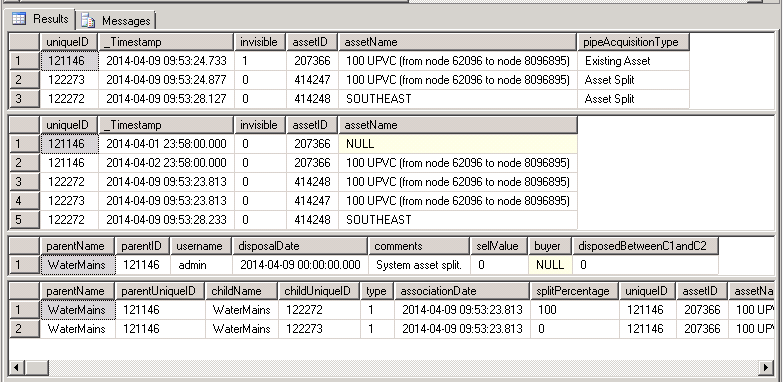Select the _Timestamp header in first grid
The height and width of the screenshot is (382, 783).
(166, 42)
